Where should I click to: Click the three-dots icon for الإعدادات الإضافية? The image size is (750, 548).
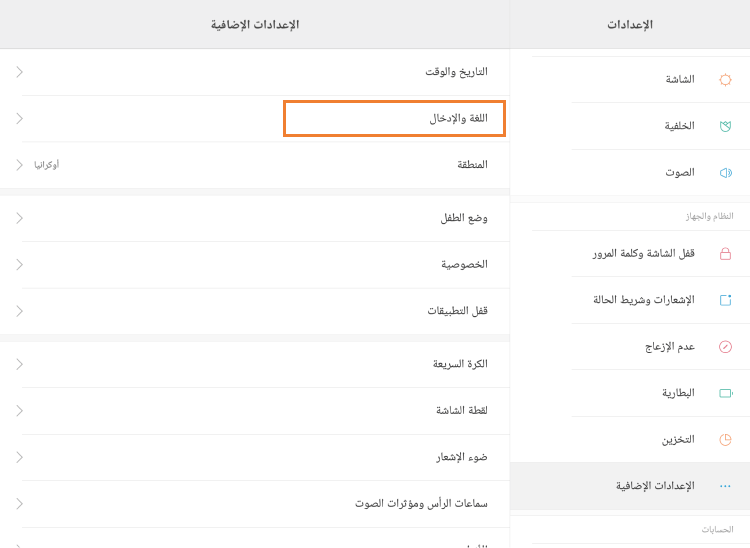725,486
